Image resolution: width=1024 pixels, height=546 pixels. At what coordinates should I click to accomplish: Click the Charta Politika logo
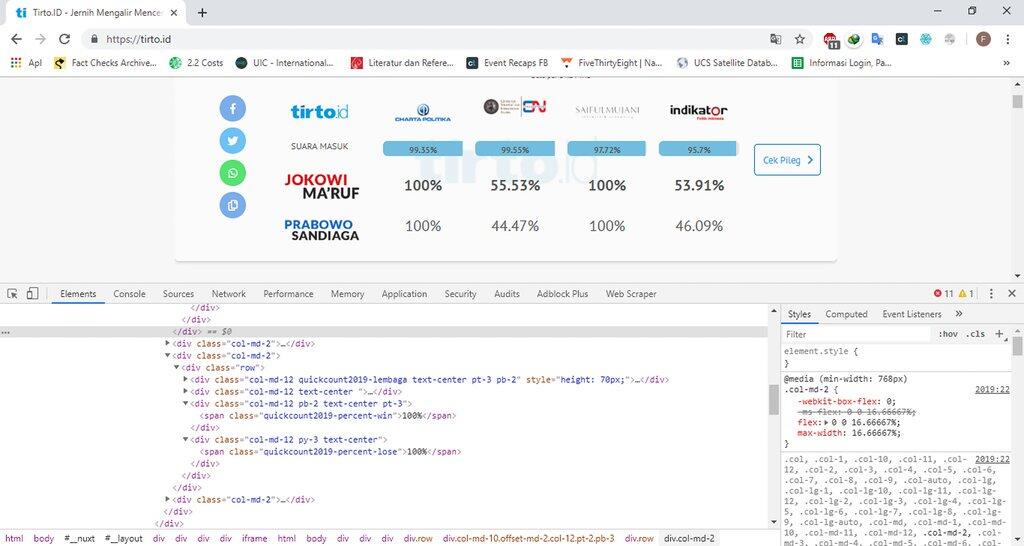click(423, 112)
